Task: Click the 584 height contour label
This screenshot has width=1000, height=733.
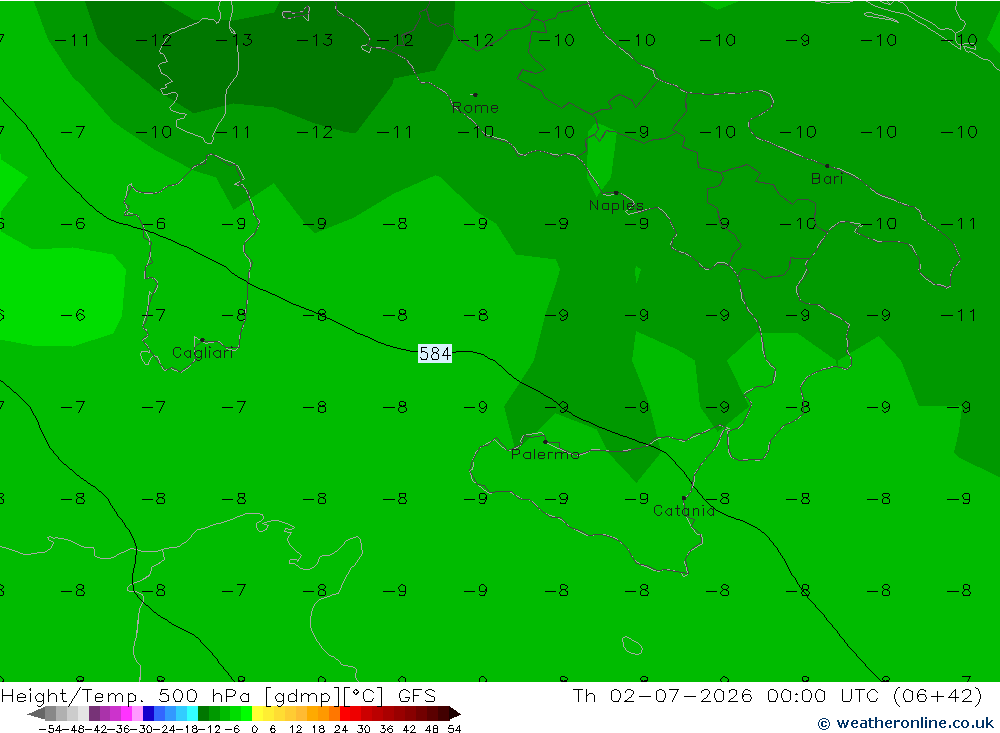Action: (435, 353)
